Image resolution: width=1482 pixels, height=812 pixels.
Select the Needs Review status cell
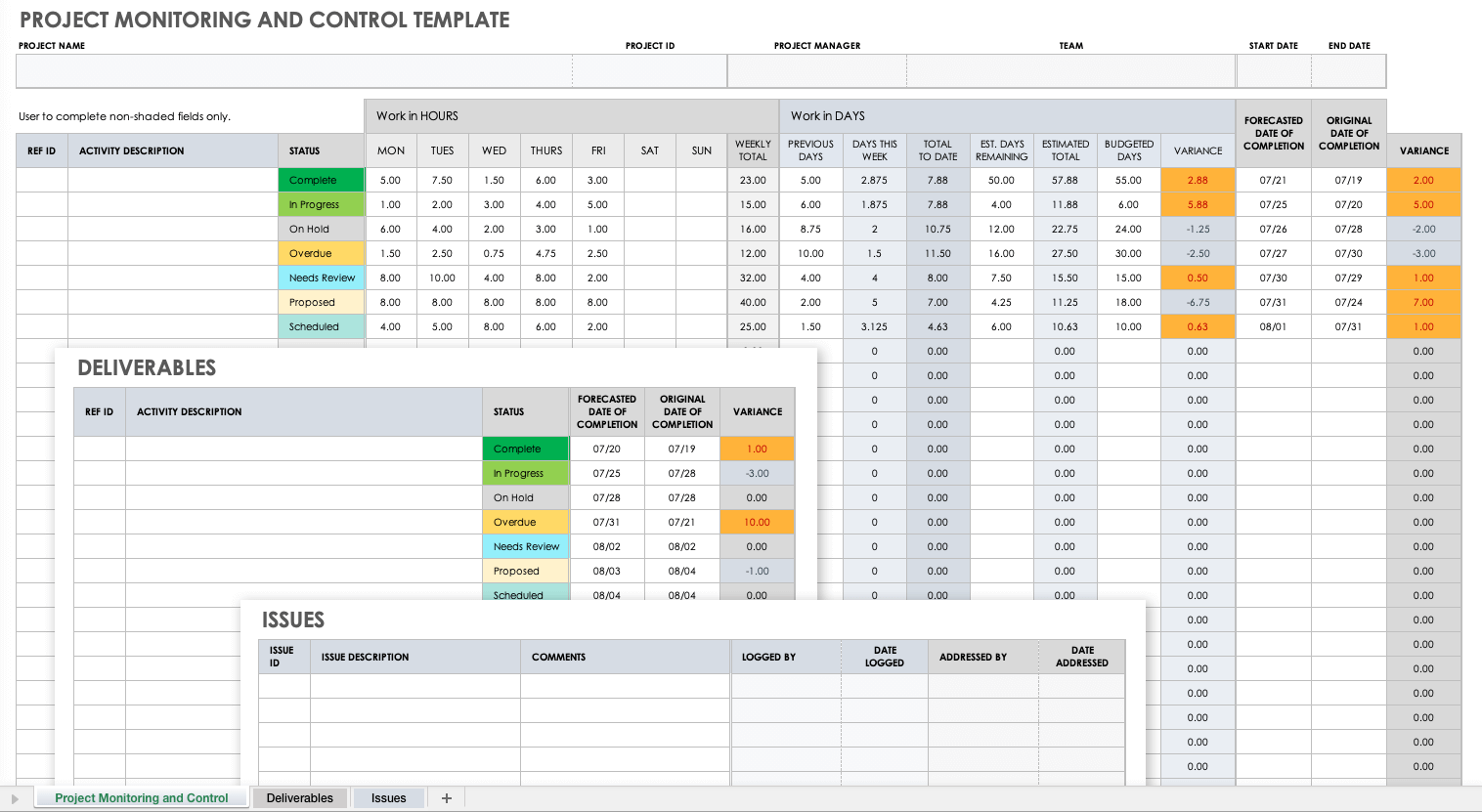(322, 278)
